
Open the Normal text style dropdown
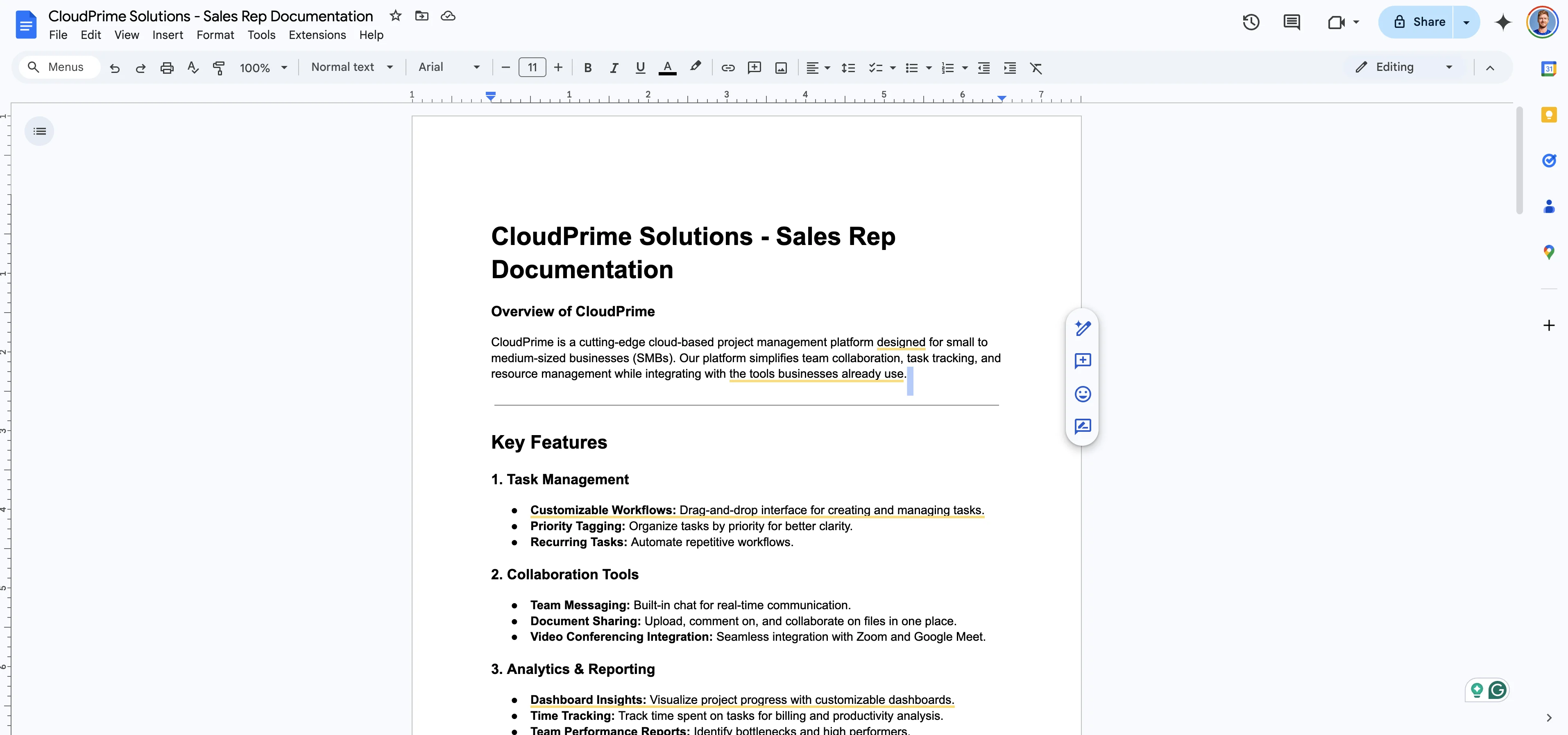[352, 68]
